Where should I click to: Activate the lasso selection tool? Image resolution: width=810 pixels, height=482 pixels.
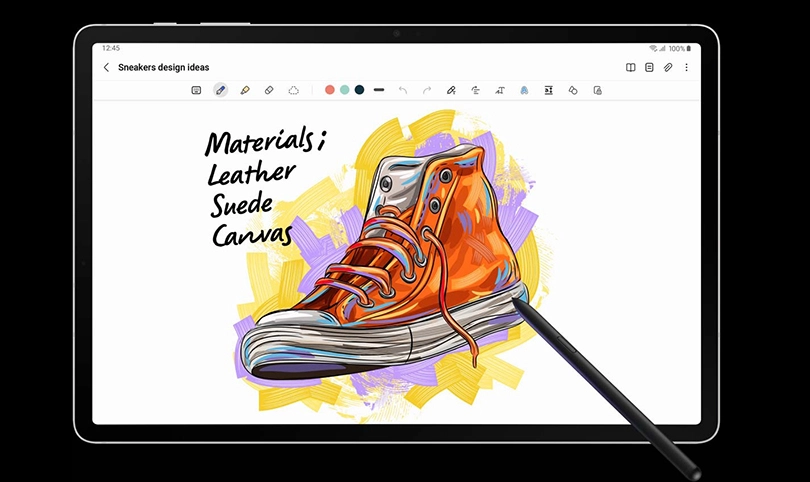tap(294, 90)
